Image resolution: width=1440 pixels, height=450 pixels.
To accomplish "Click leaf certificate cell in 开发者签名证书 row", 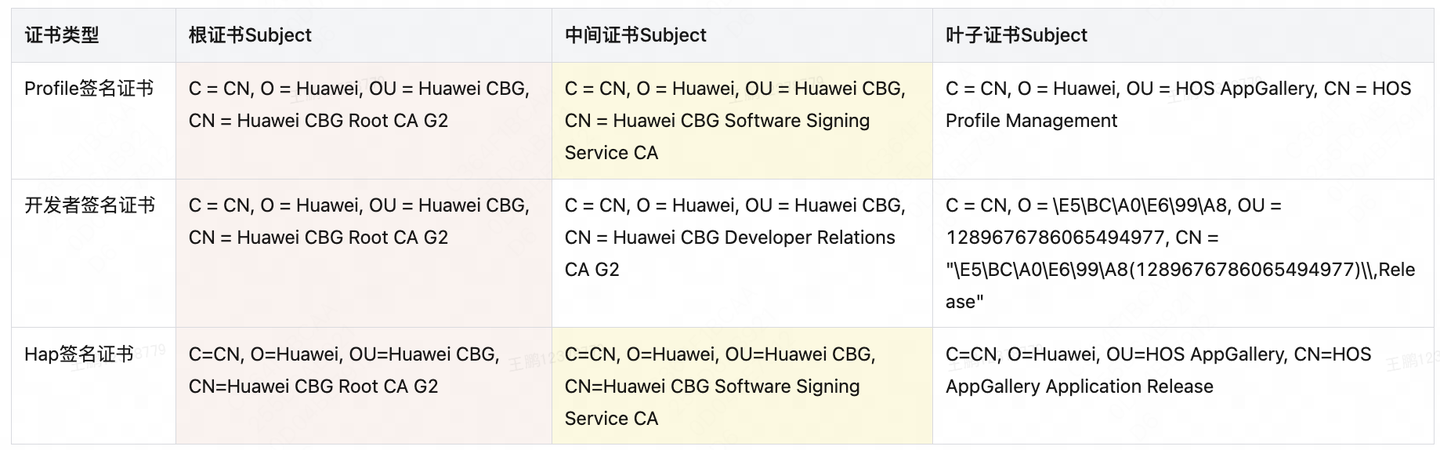I will click(x=1180, y=253).
